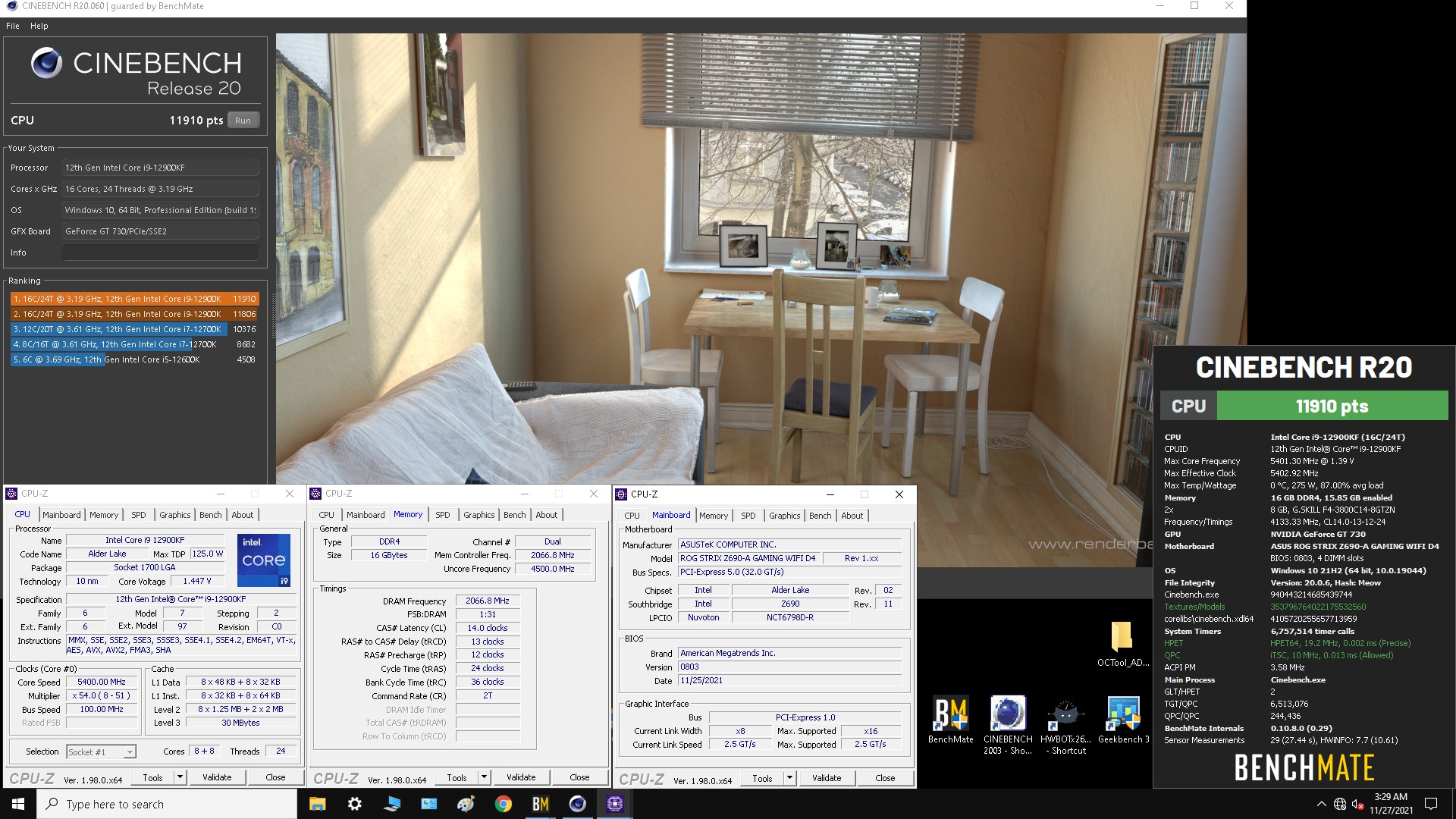Image resolution: width=1456 pixels, height=819 pixels.
Task: Open the notification center icon
Action: pyautogui.click(x=1432, y=804)
